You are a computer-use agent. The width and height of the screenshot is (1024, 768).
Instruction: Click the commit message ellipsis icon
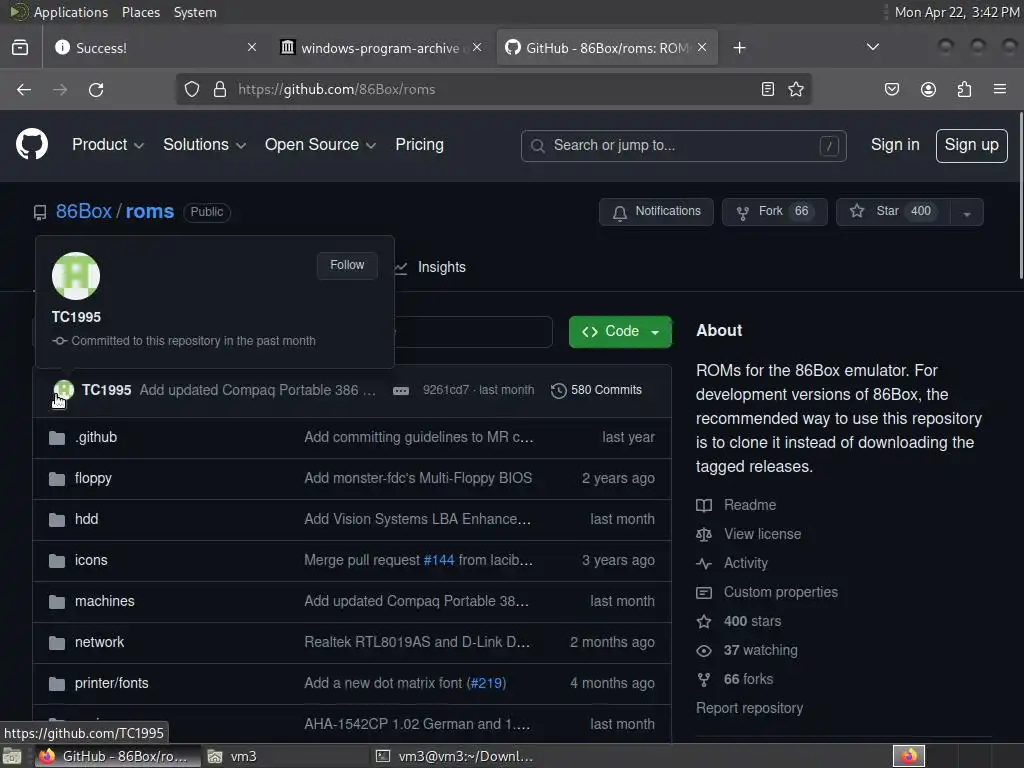[x=401, y=391]
